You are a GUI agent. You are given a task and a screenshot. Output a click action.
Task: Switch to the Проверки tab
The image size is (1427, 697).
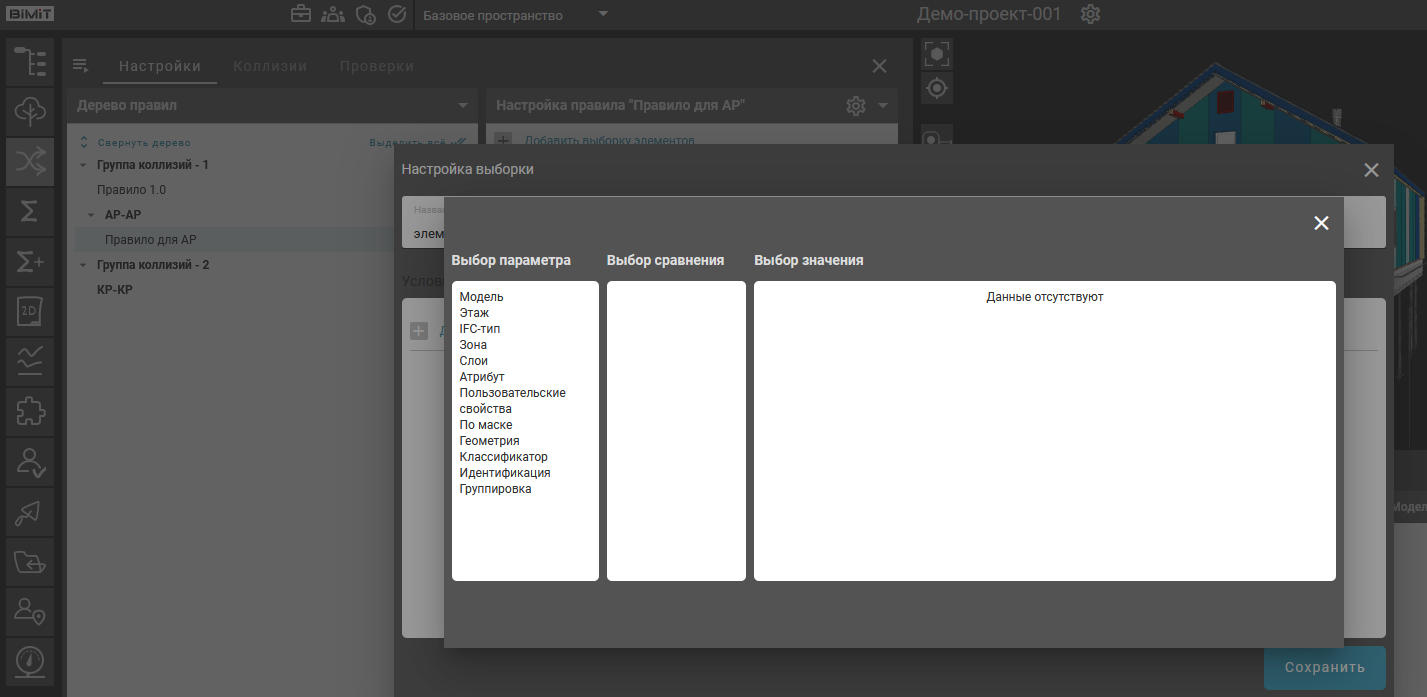point(376,66)
